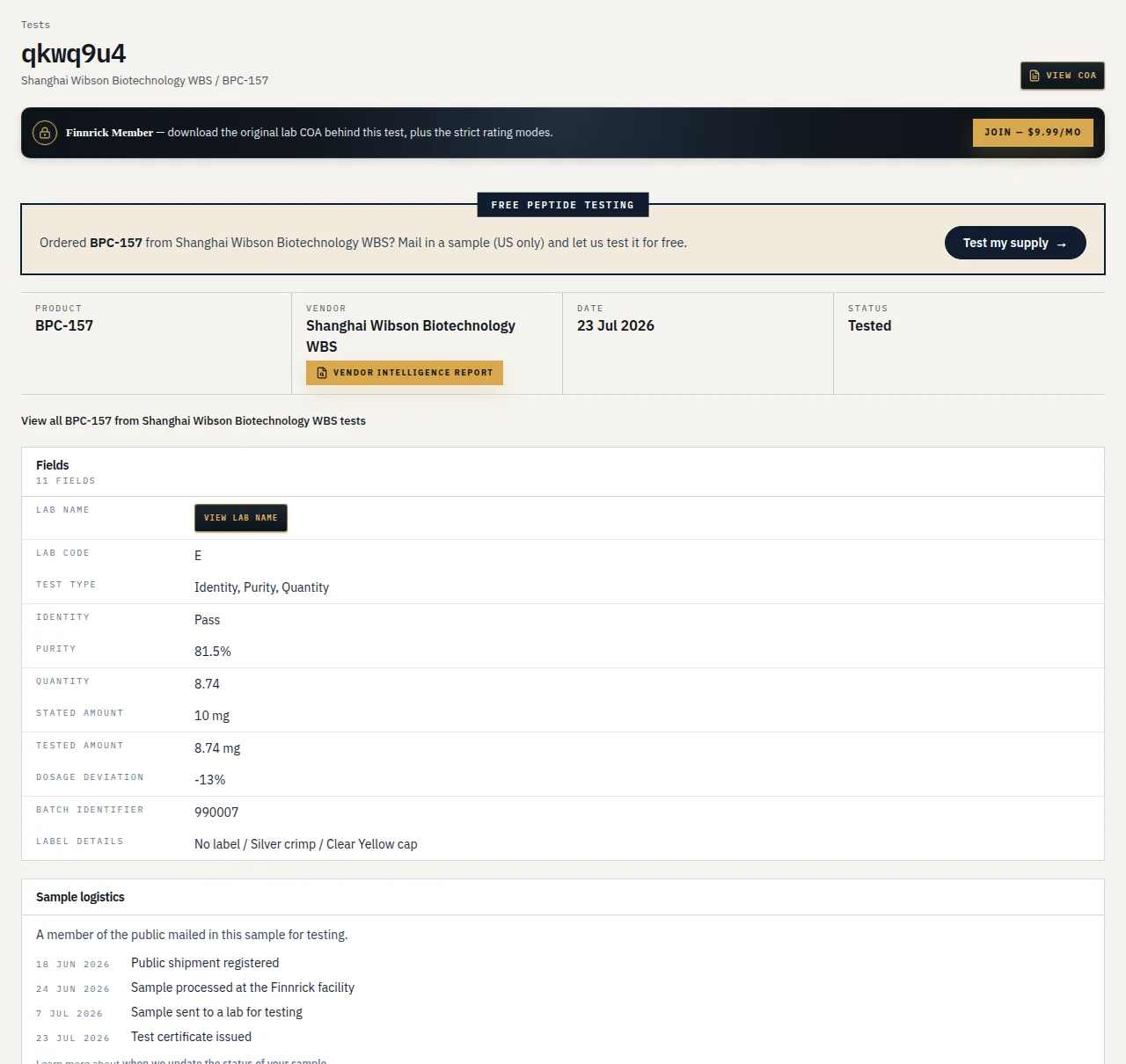
Task: Open the Vendor Intelligence Report
Action: point(405,373)
